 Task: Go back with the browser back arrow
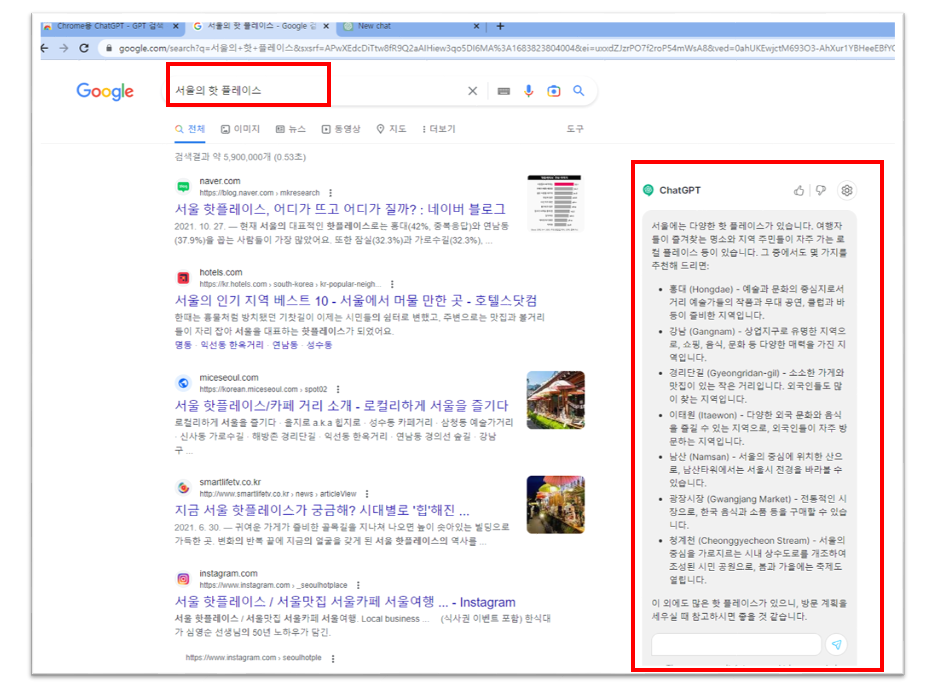pos(45,48)
